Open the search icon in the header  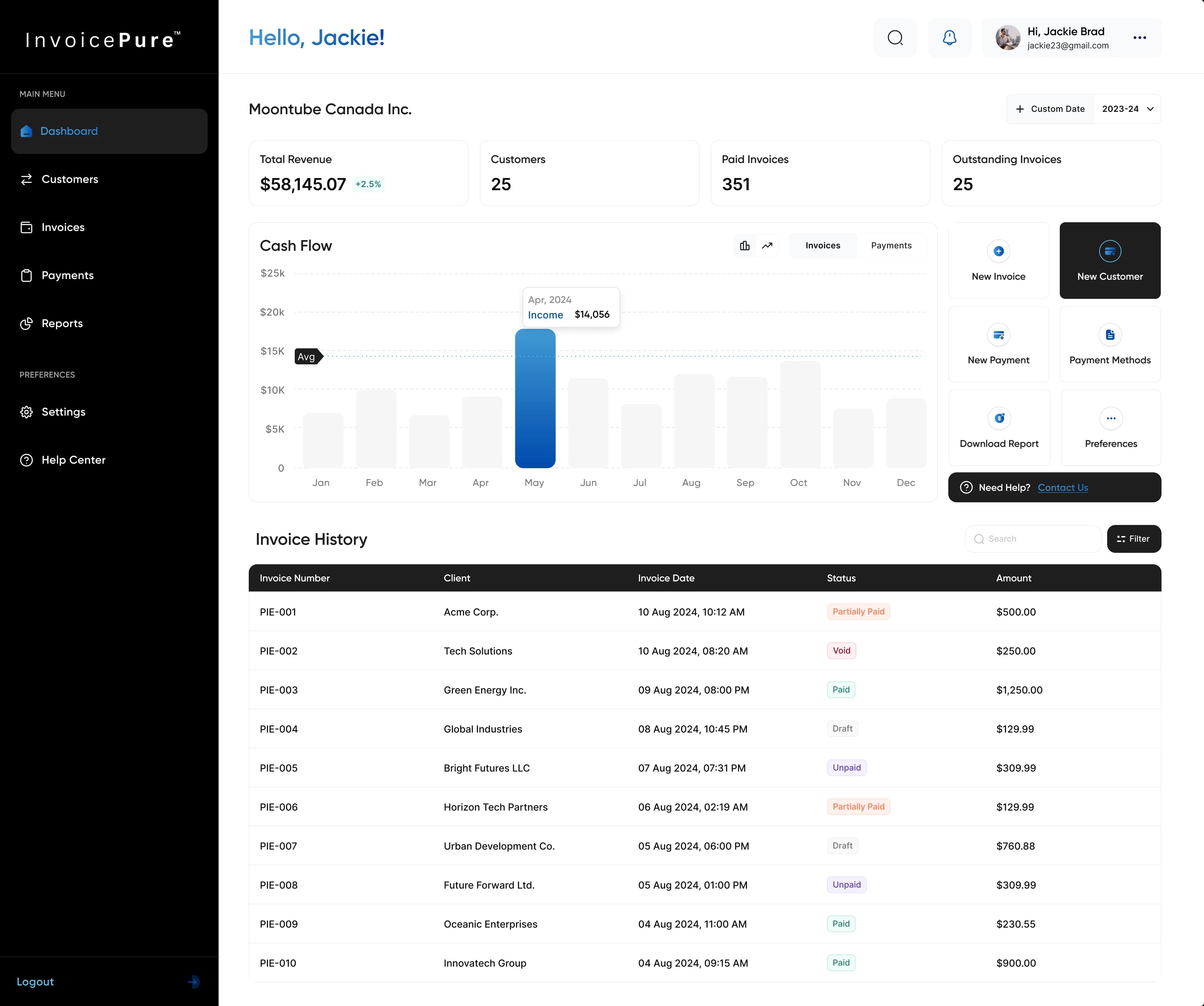coord(895,38)
